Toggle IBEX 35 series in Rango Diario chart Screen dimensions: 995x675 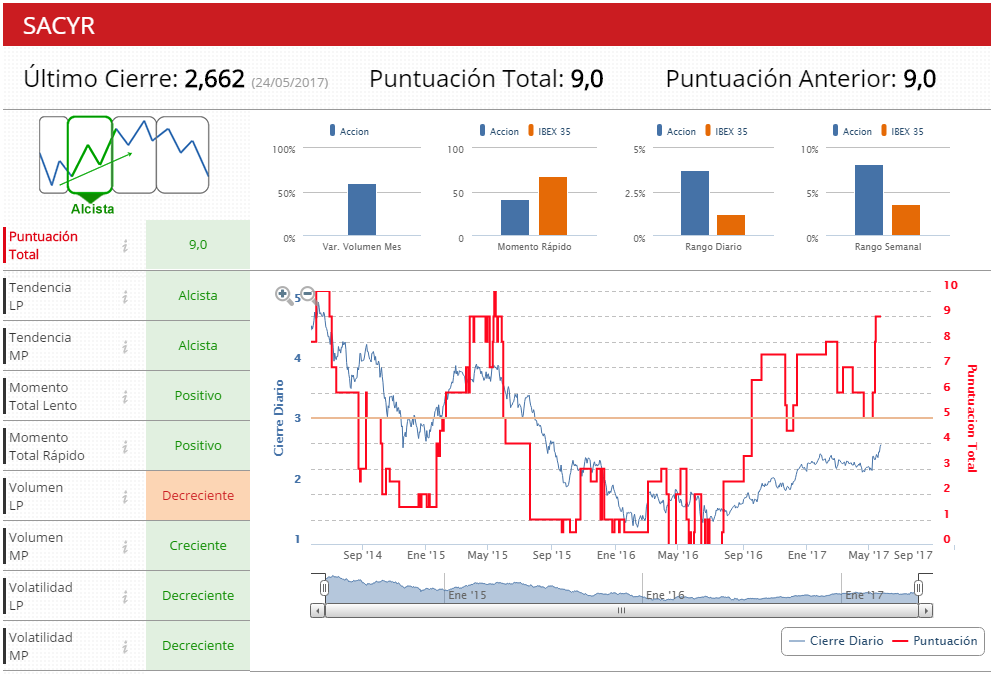point(726,131)
